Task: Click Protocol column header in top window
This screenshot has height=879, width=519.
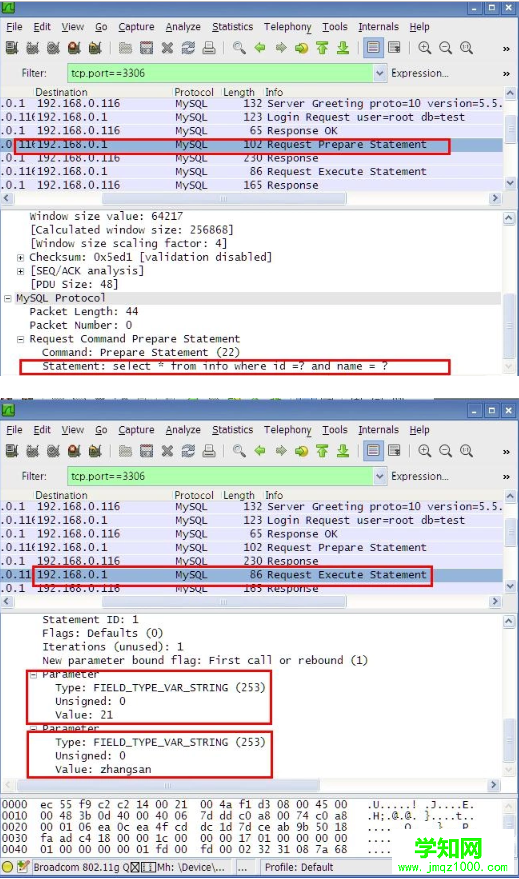Action: 194,92
